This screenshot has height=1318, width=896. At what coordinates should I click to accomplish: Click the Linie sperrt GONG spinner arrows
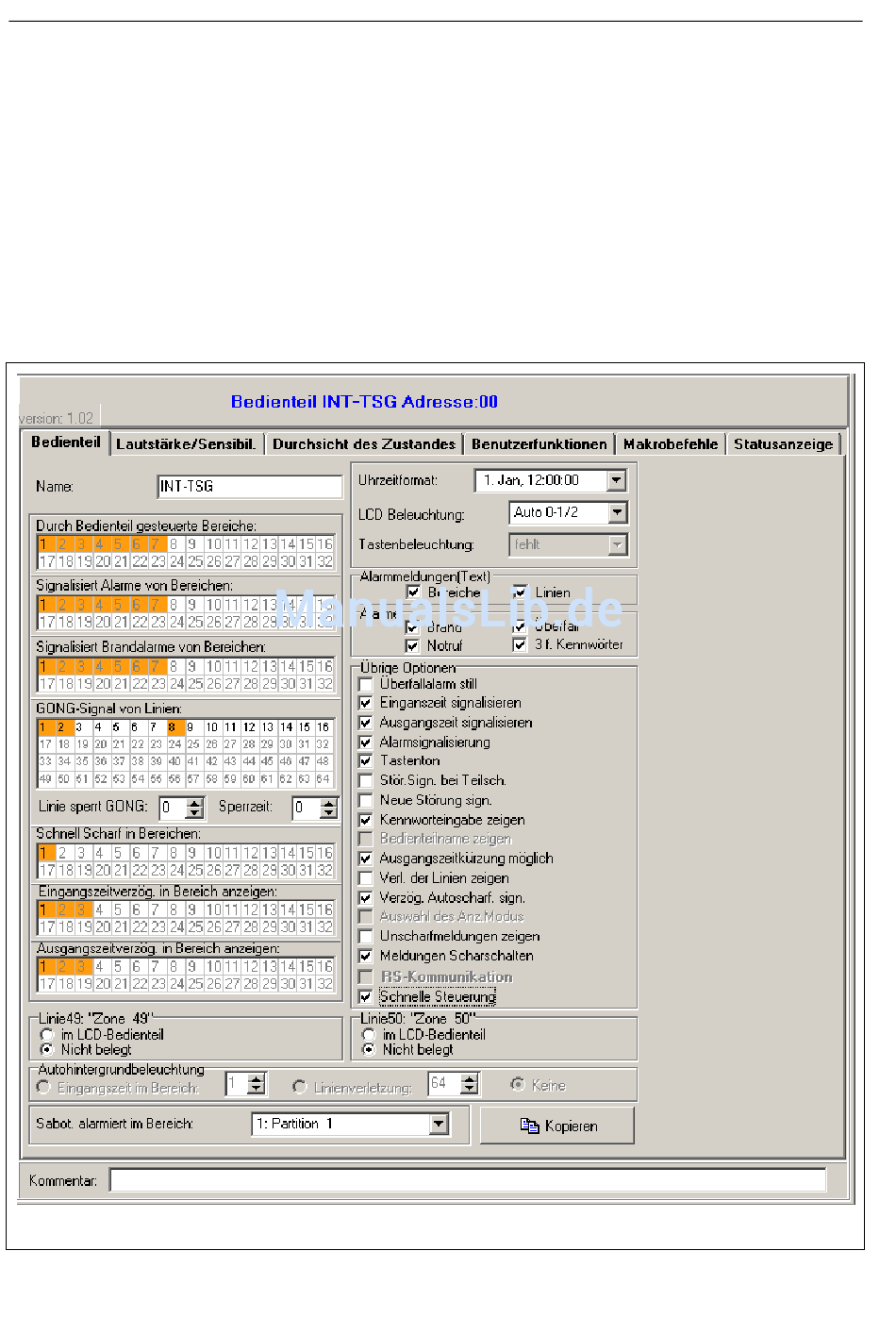coord(195,808)
